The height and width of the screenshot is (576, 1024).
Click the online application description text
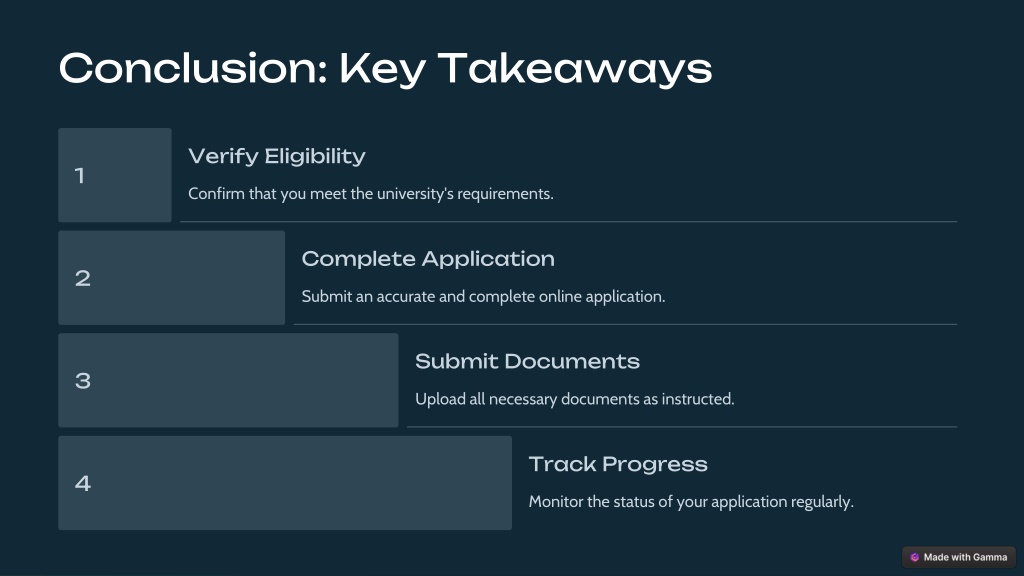[x=483, y=296]
